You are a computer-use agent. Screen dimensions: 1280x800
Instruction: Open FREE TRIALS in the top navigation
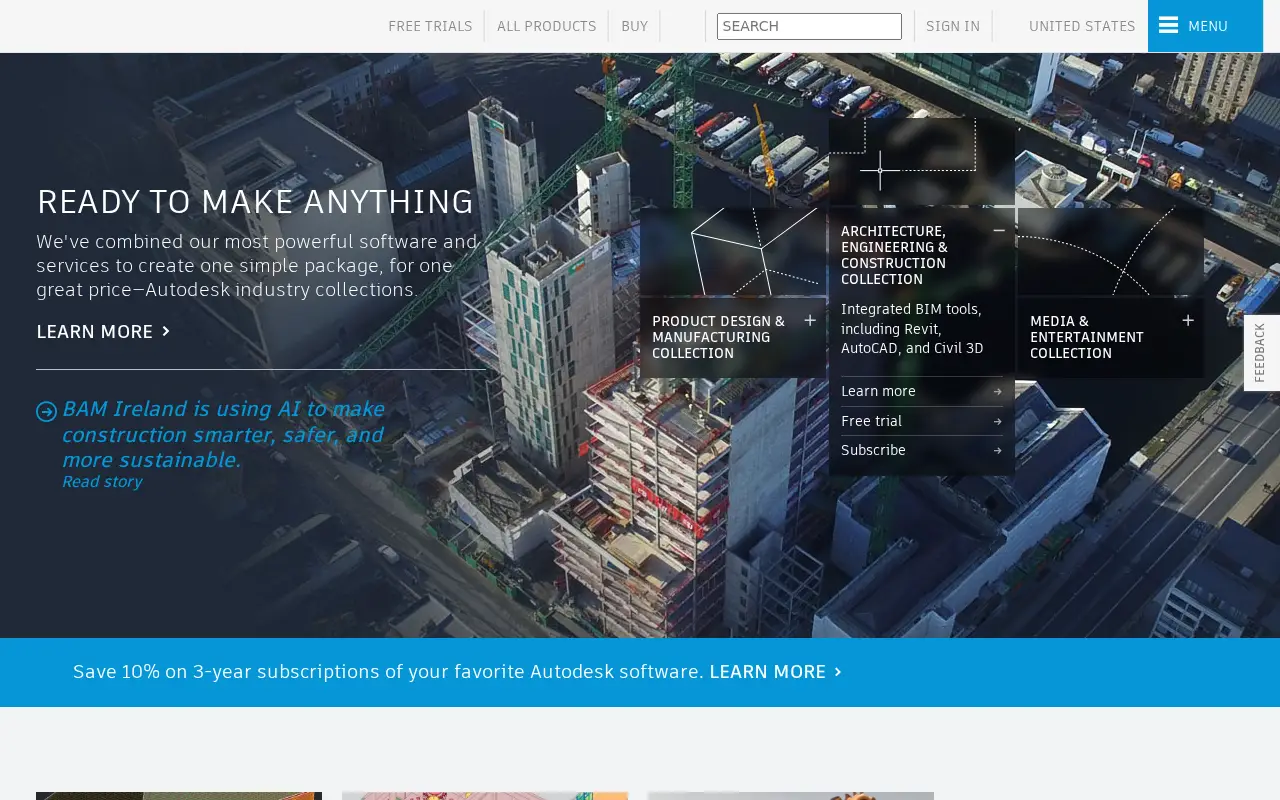(x=430, y=26)
